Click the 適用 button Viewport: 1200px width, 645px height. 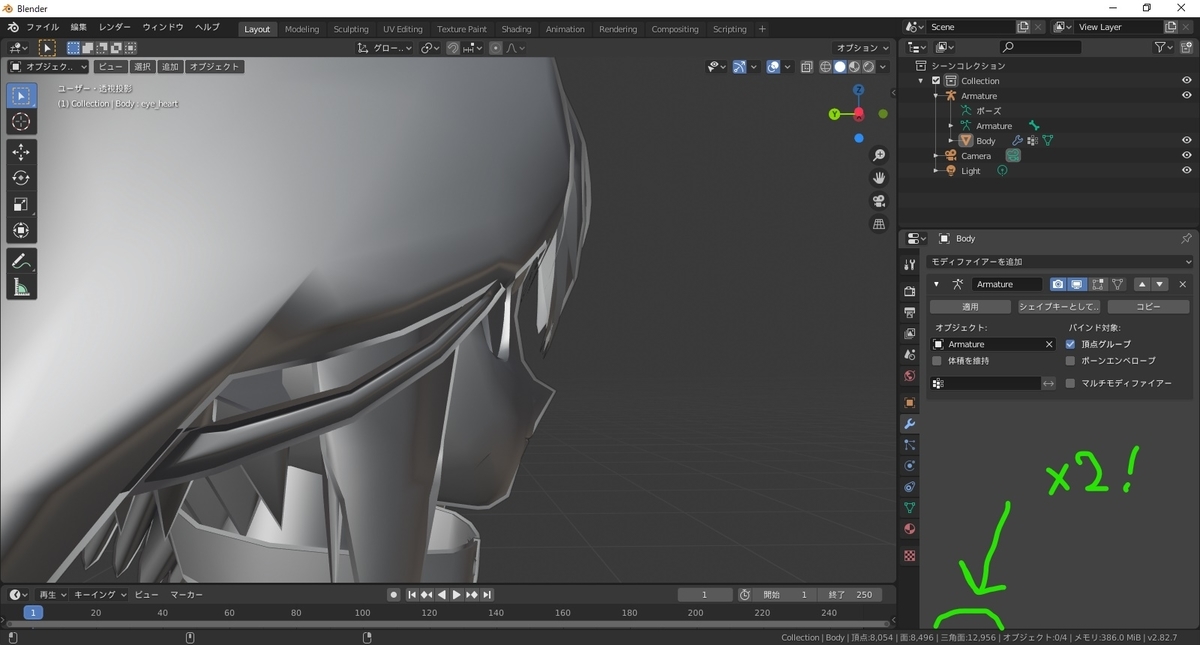pos(970,307)
